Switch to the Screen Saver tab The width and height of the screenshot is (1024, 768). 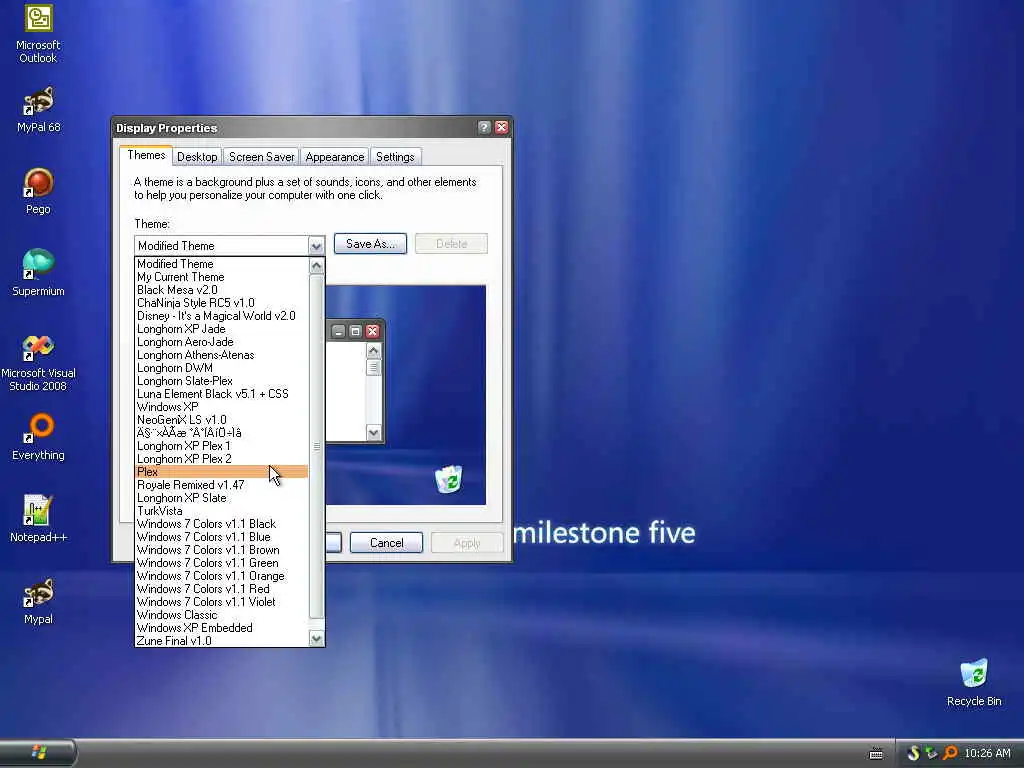(x=261, y=157)
